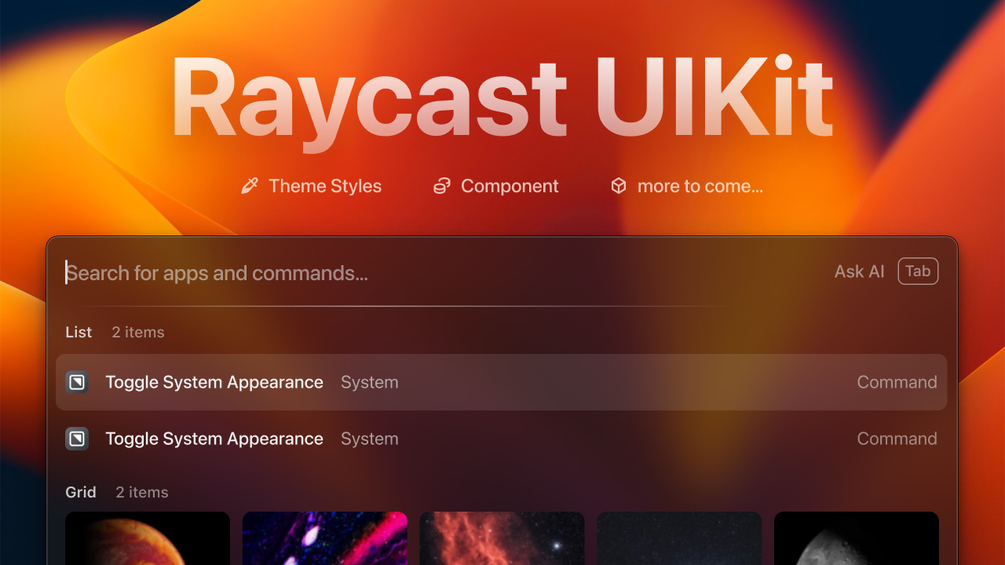Open the gray moon grid thumbnail

click(856, 538)
